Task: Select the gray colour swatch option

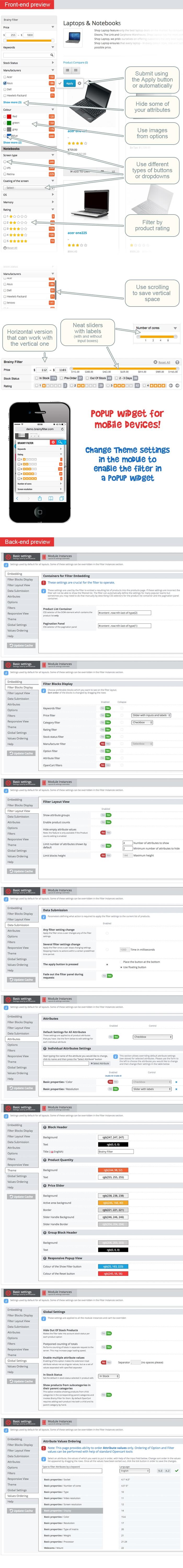Action: click(x=9, y=129)
